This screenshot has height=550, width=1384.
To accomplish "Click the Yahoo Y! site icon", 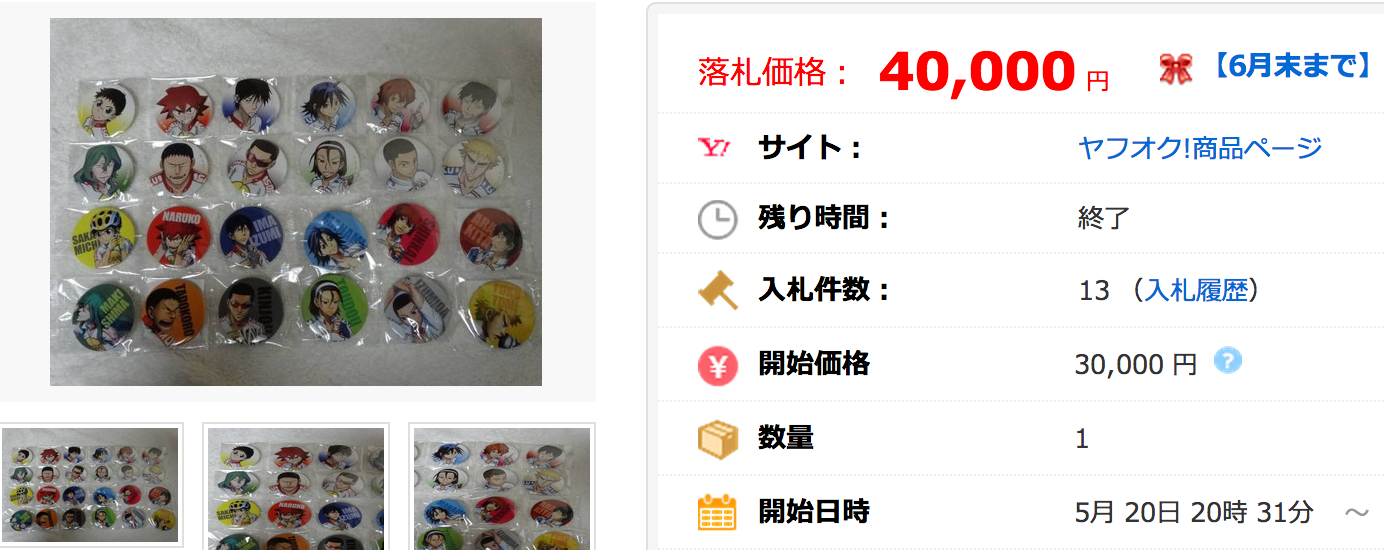I will click(716, 148).
